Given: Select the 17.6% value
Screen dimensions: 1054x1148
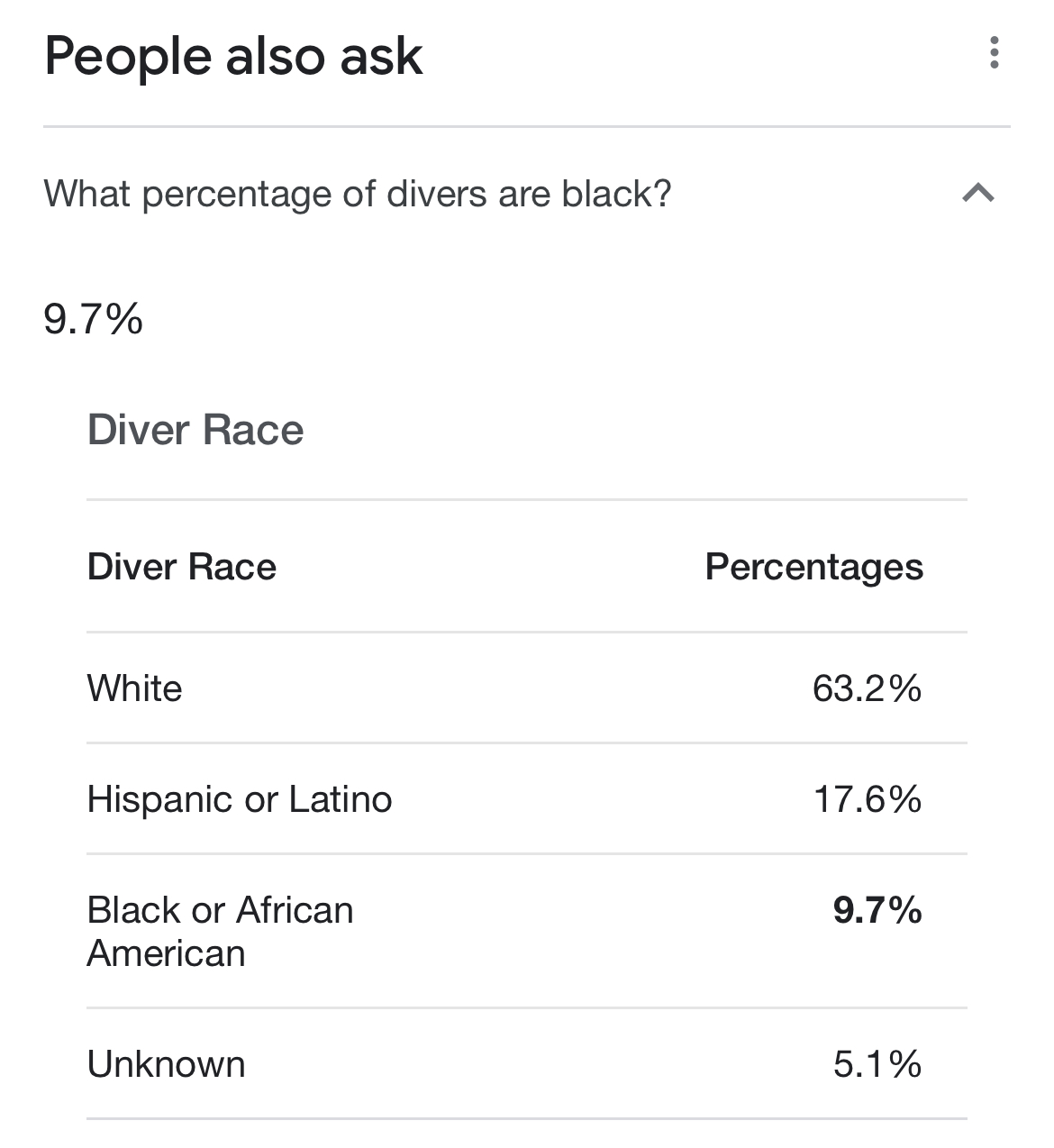Looking at the screenshot, I should pyautogui.click(x=868, y=800).
